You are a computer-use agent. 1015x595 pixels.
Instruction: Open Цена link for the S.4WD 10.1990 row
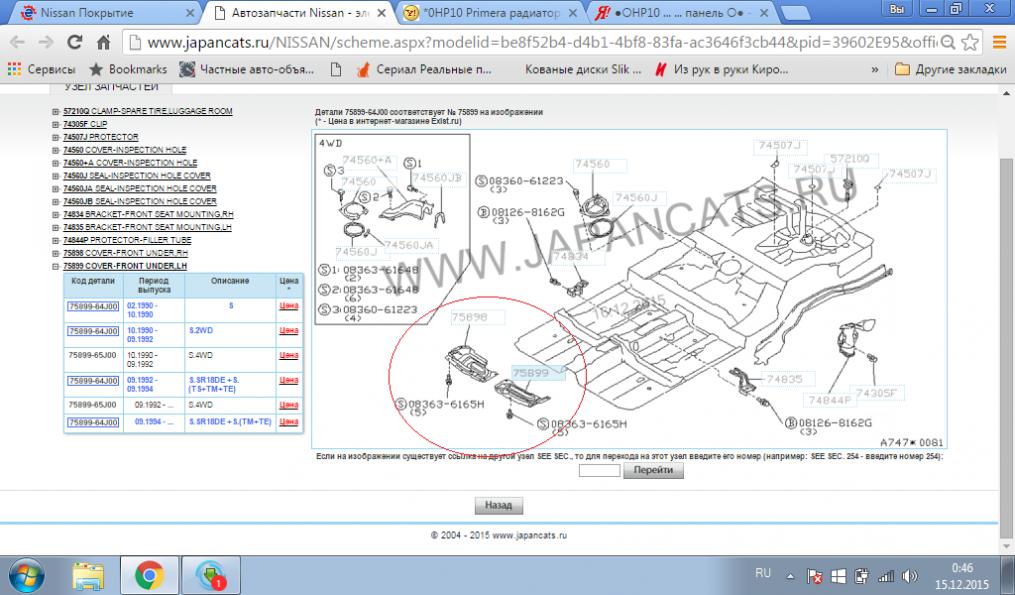289,355
